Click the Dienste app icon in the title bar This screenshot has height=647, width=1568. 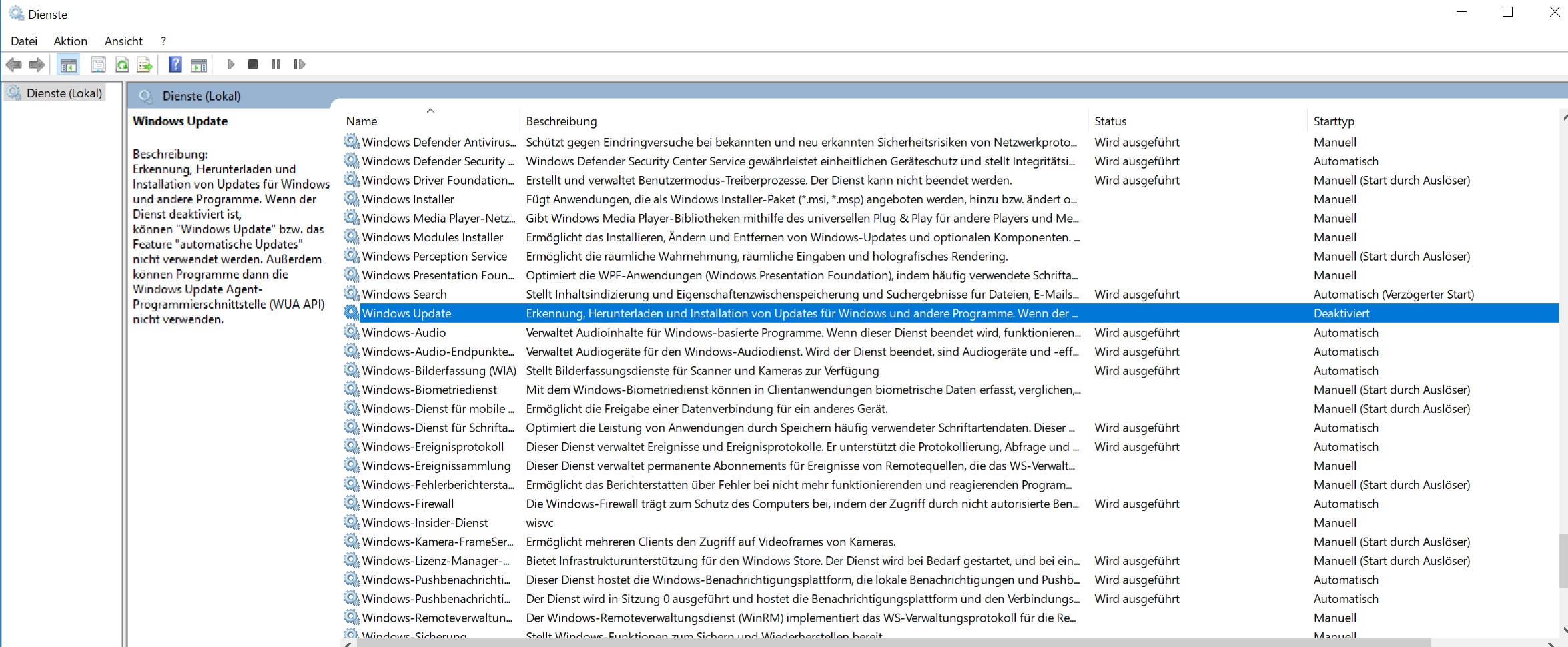tap(16, 13)
